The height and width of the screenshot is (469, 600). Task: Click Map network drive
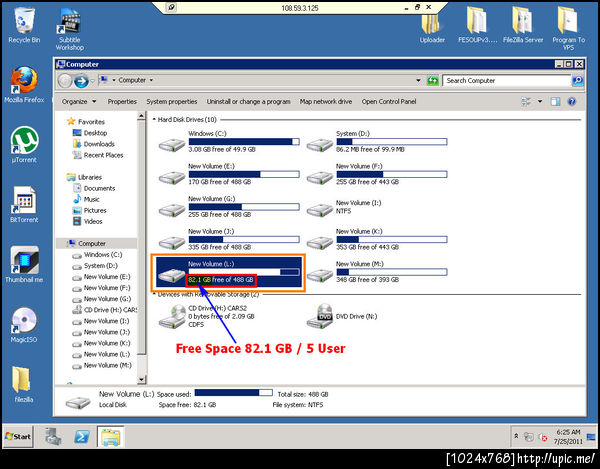[x=326, y=101]
